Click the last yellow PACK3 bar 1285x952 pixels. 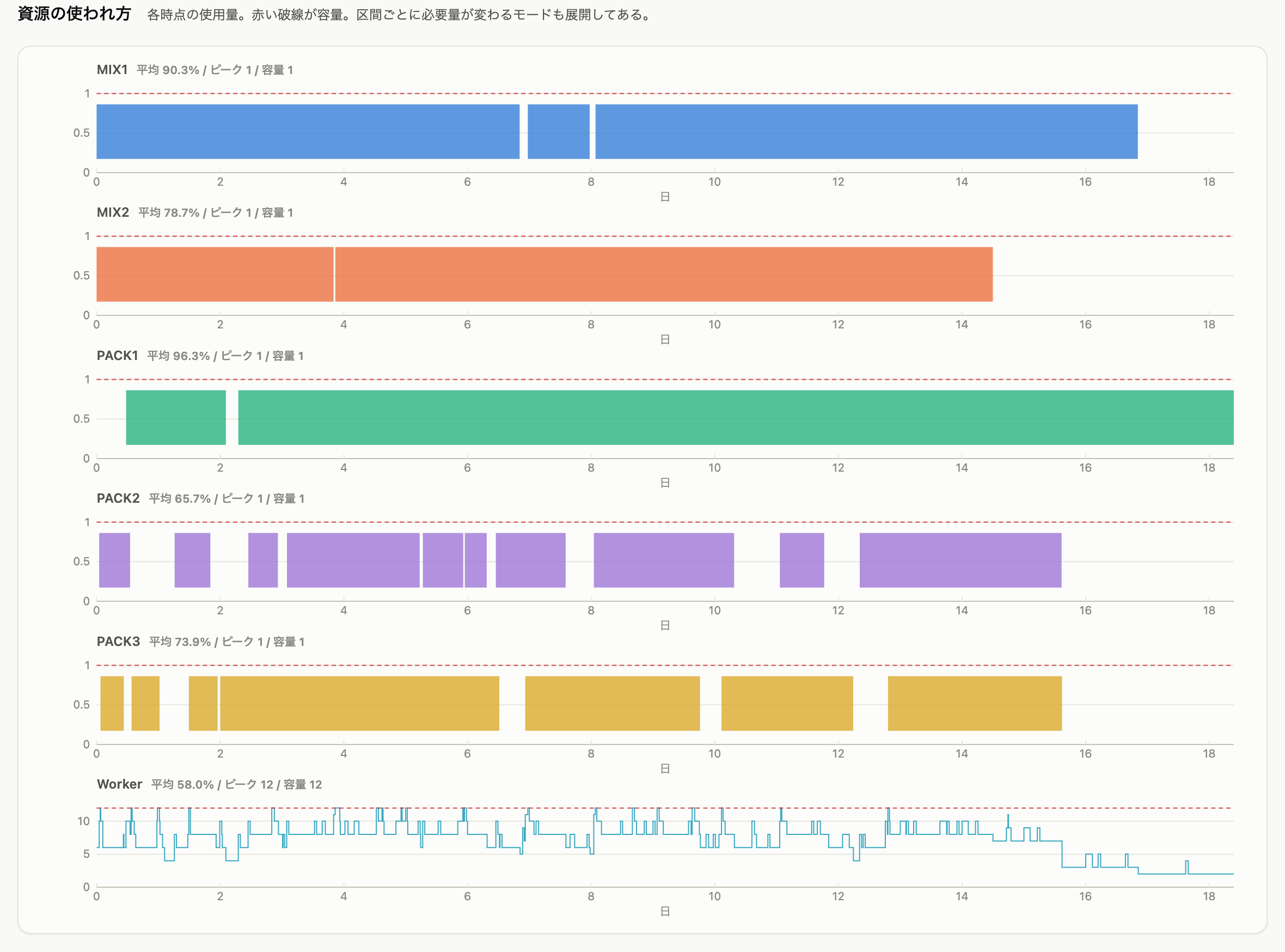pos(975,703)
